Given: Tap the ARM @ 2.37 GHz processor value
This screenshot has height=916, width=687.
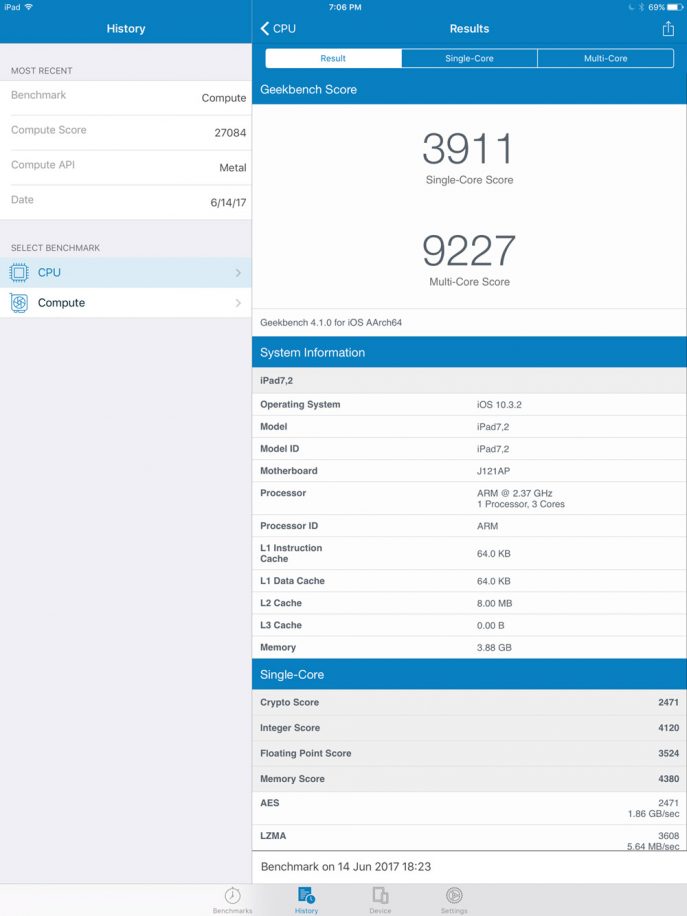Looking at the screenshot, I should 515,493.
